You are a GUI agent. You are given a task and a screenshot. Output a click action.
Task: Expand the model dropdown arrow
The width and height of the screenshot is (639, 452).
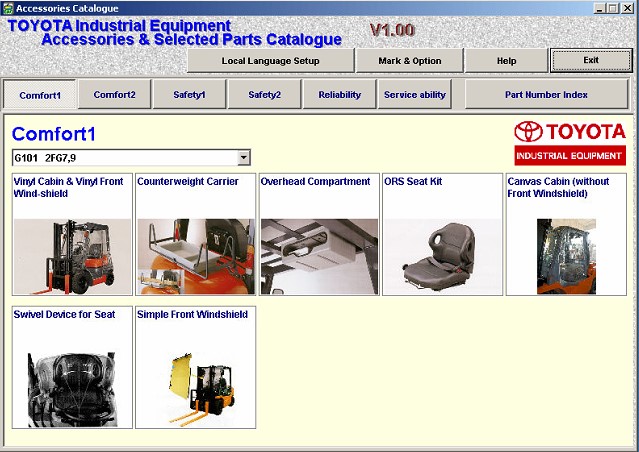click(244, 158)
